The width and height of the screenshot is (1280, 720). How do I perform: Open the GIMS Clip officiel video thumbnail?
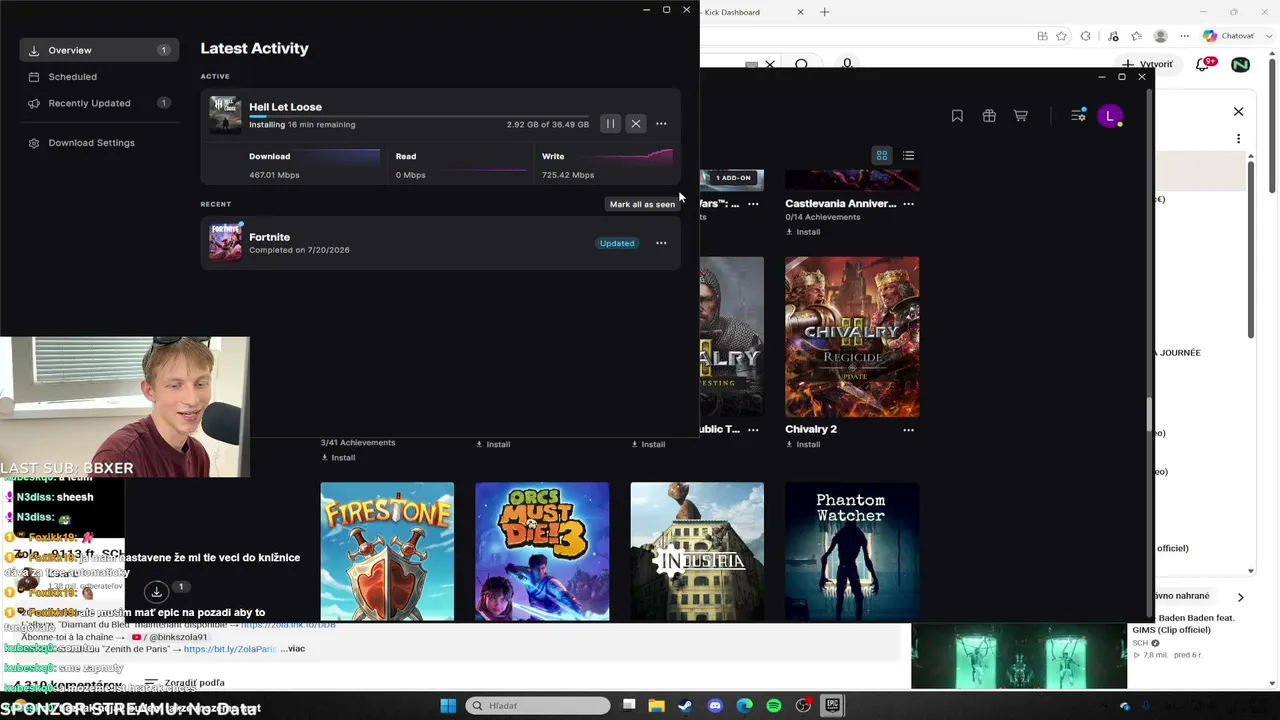pyautogui.click(x=1019, y=657)
